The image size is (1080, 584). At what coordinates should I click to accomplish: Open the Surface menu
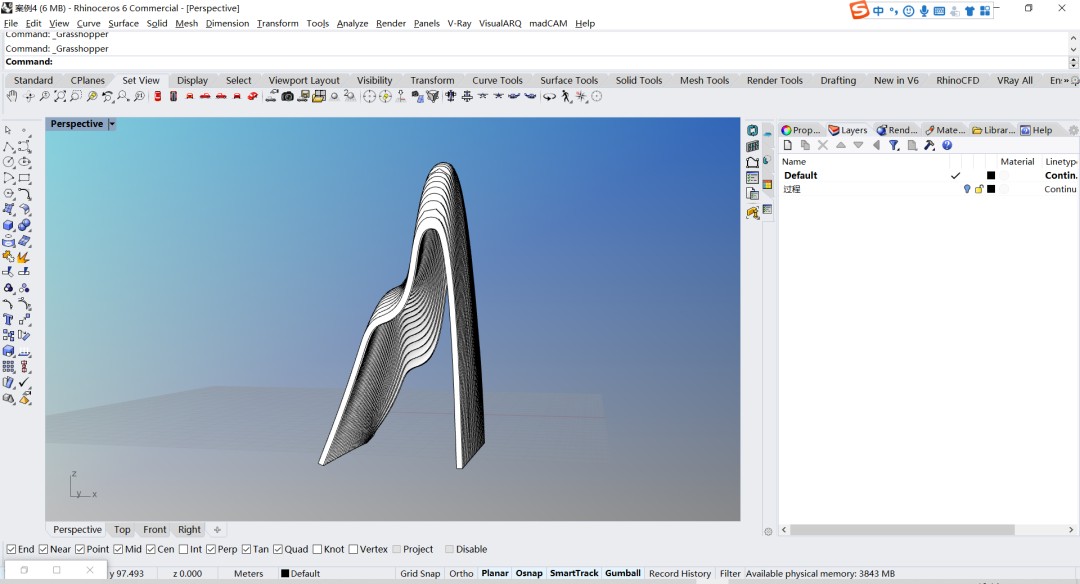pos(123,23)
